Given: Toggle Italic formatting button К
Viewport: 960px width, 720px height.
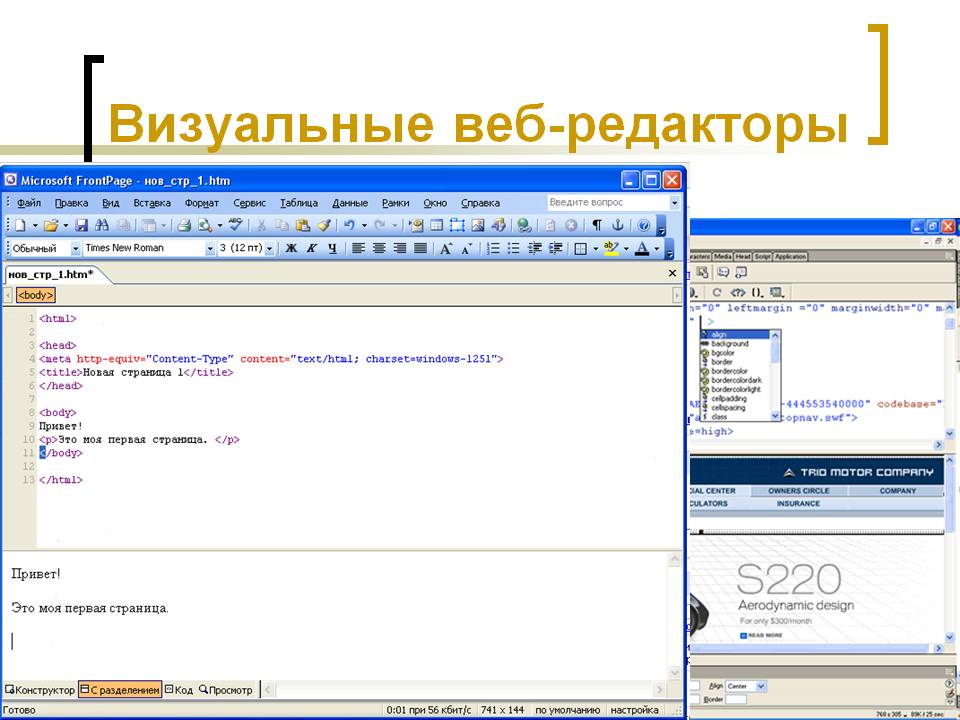Looking at the screenshot, I should [311, 249].
